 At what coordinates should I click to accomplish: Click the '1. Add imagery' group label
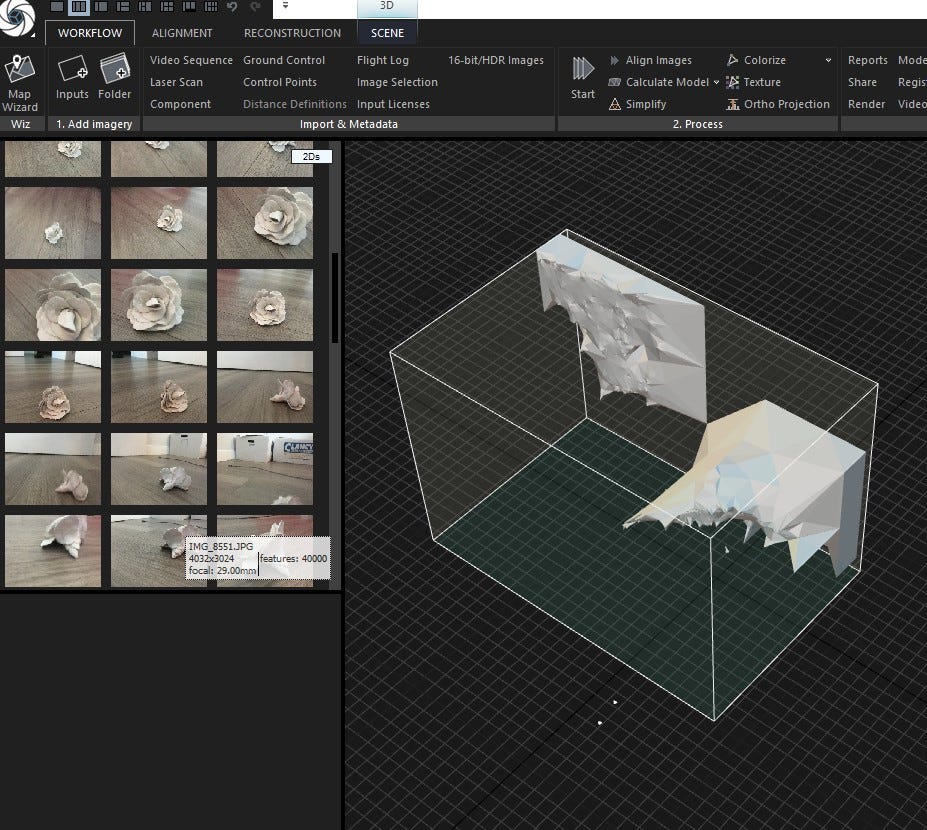(94, 124)
